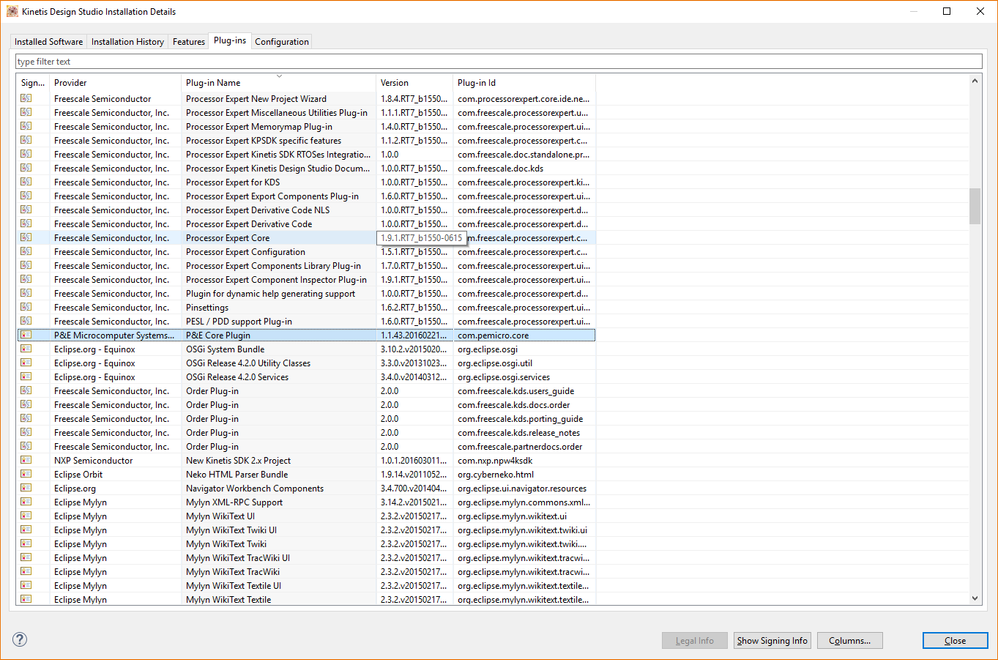
Task: Click the signed icon of PESL / PDD support Plug-in row
Action: pyautogui.click(x=26, y=321)
